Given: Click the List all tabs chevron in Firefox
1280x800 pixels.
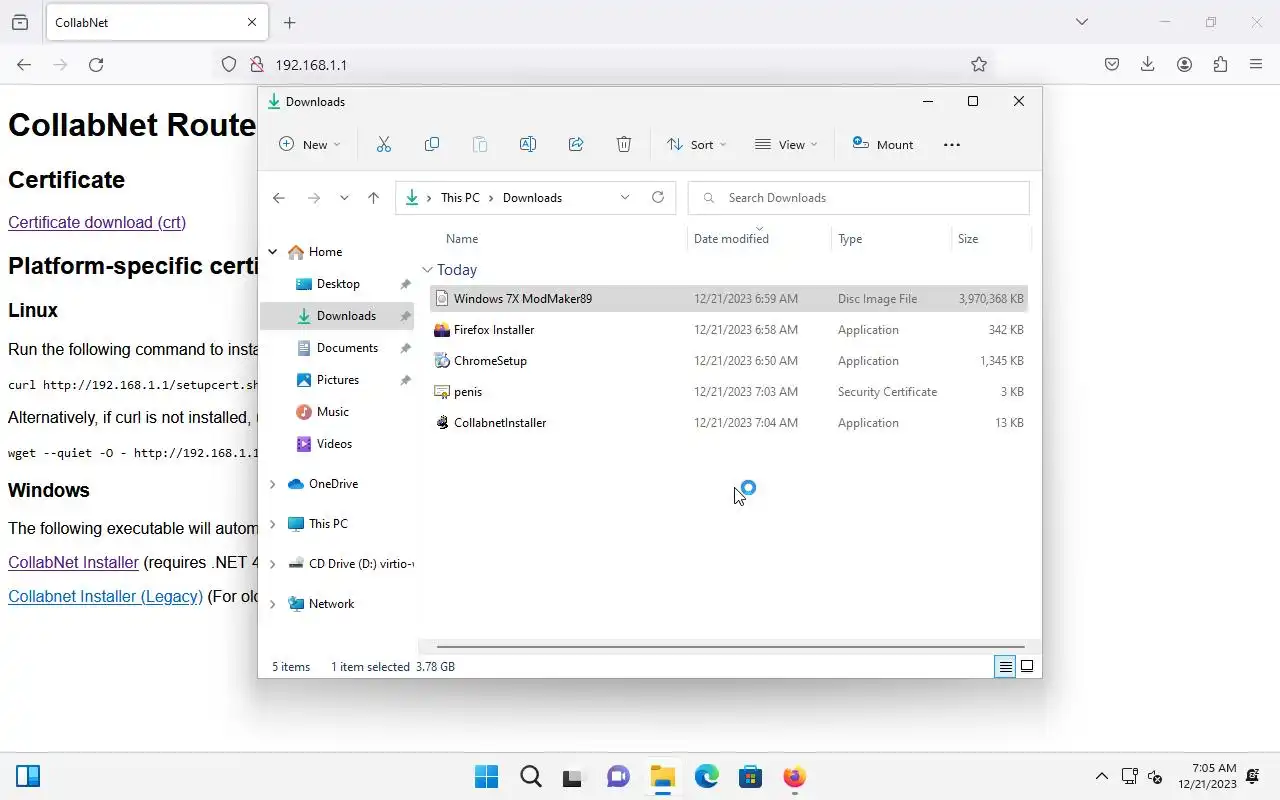Looking at the screenshot, I should point(1081,22).
